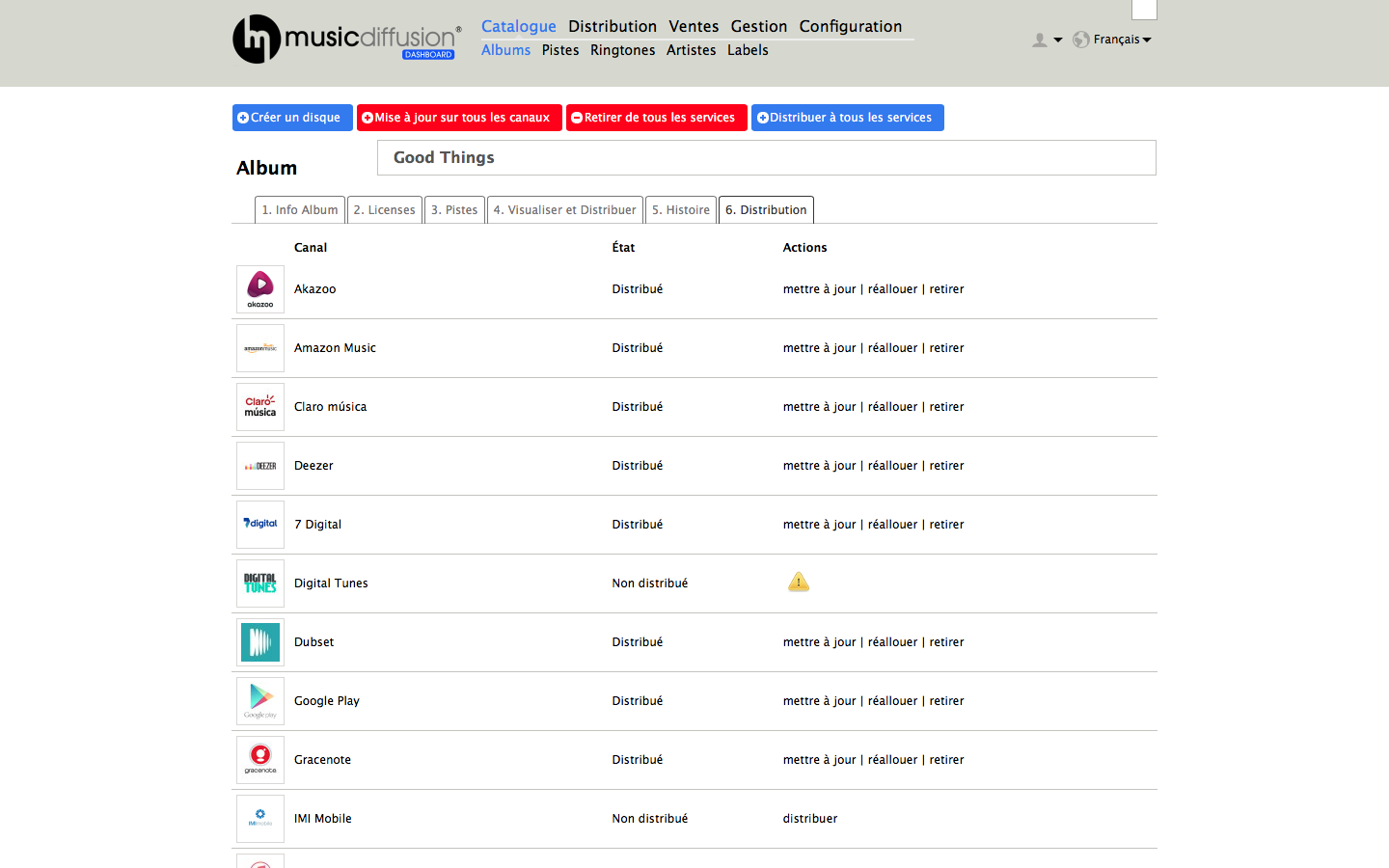Click the Distribué status of Deezer
This screenshot has height=868, width=1389.
[x=638, y=466]
